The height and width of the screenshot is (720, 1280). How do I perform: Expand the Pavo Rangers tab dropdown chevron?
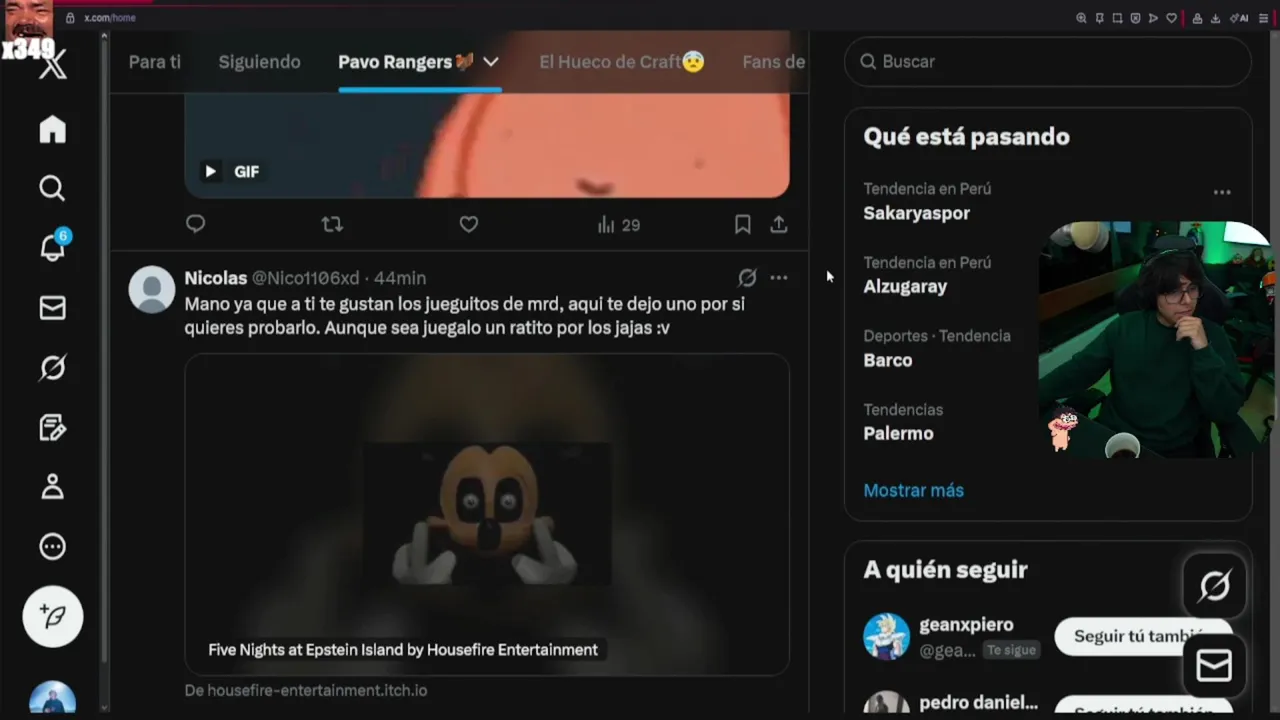491,62
